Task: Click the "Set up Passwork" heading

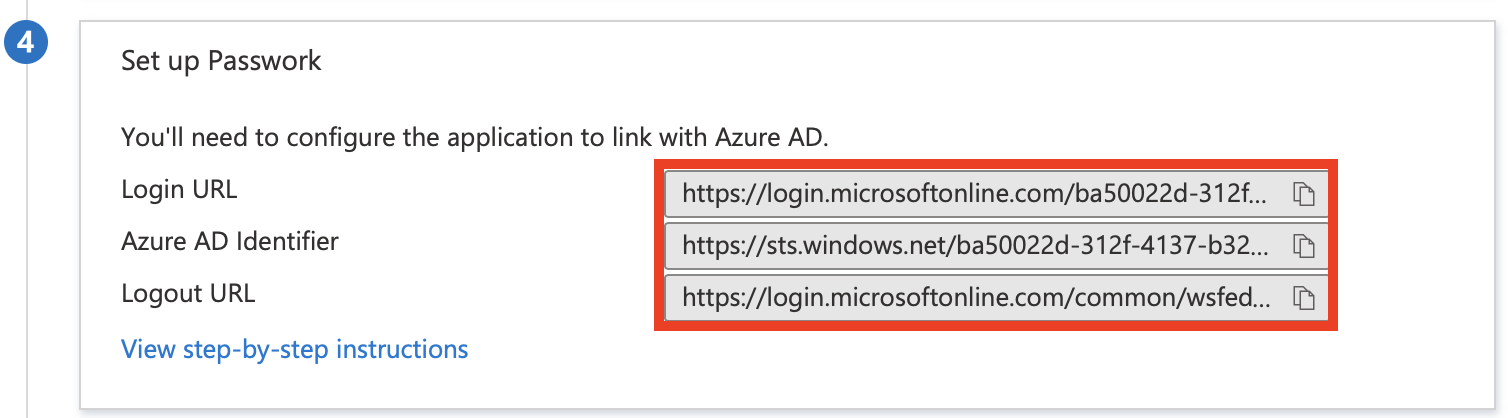Action: click(221, 61)
